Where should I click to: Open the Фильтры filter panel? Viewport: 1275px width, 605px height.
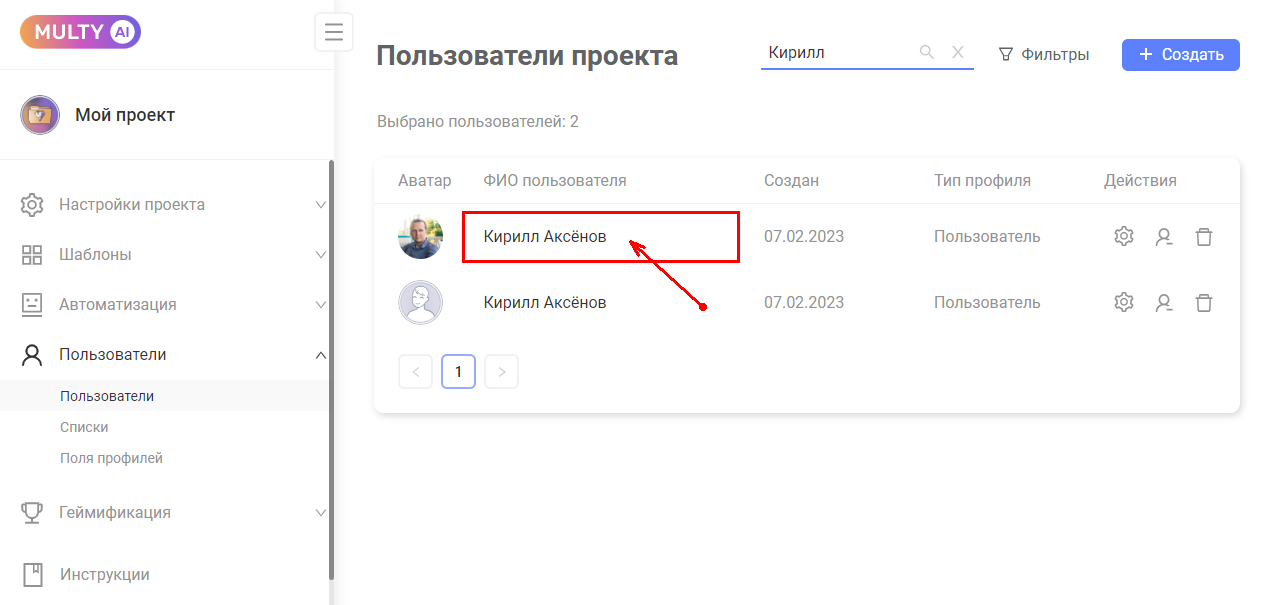(x=1044, y=55)
